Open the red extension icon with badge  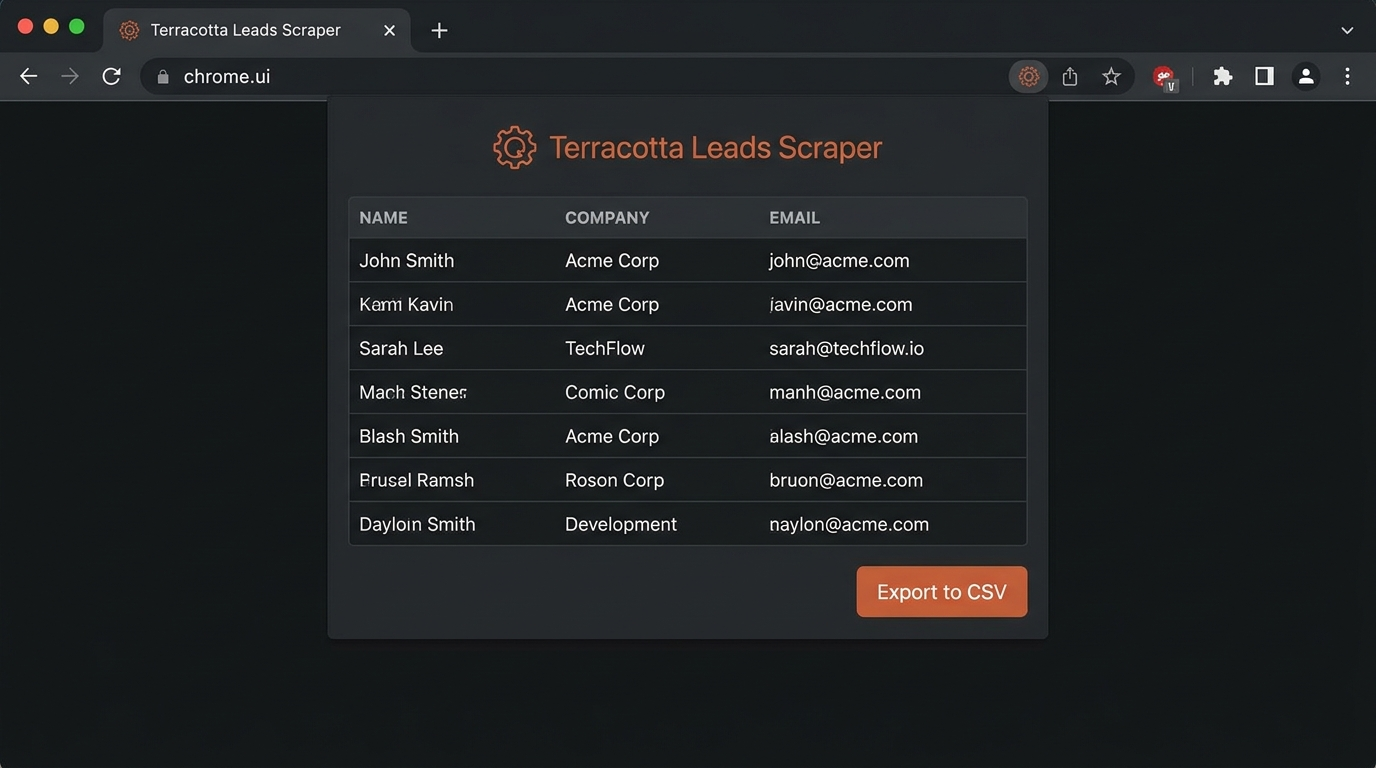1164,77
